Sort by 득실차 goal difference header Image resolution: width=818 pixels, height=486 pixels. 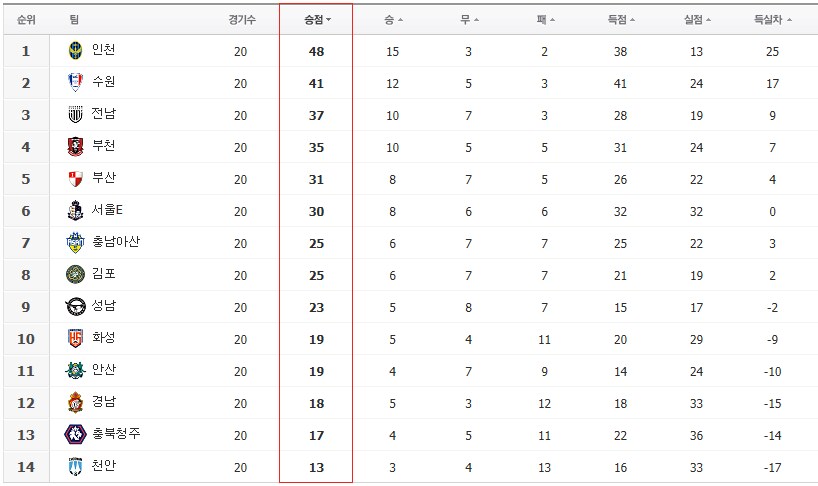[x=773, y=20]
